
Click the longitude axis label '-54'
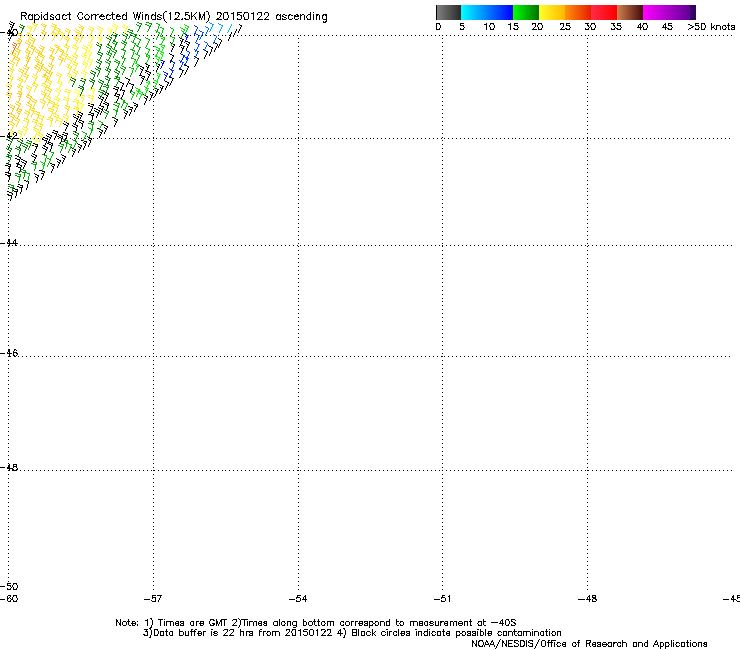(298, 599)
